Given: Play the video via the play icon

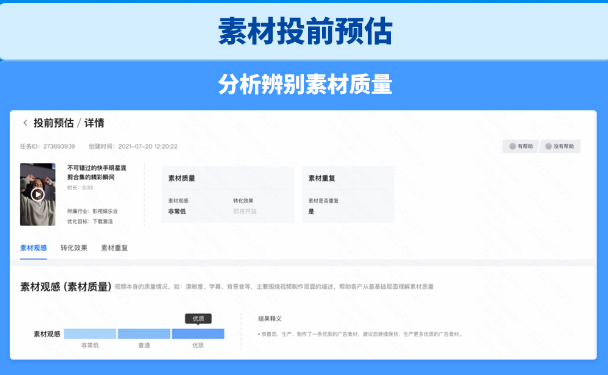Looking at the screenshot, I should pos(38,194).
